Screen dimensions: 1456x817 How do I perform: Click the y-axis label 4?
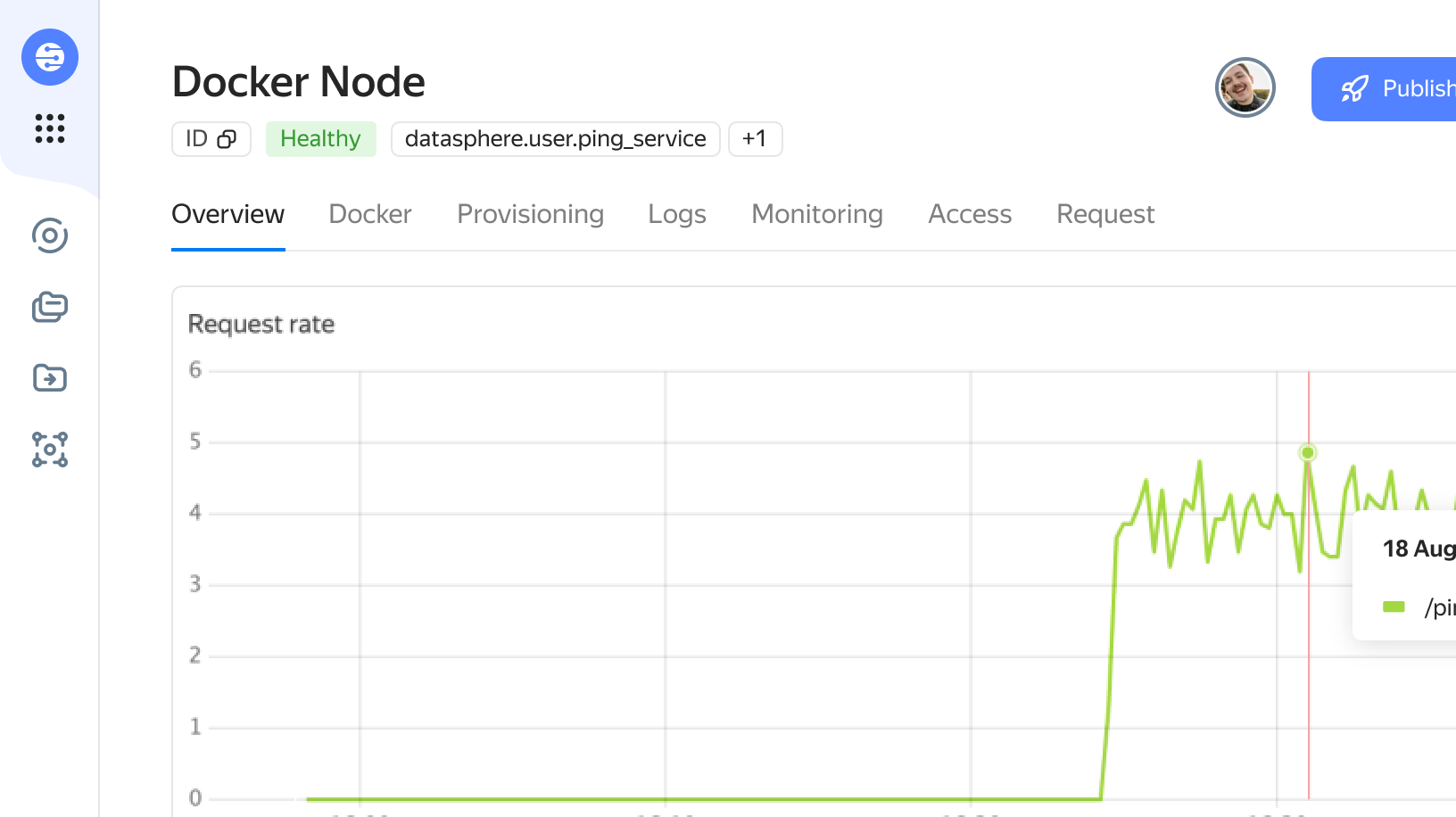tap(195, 512)
